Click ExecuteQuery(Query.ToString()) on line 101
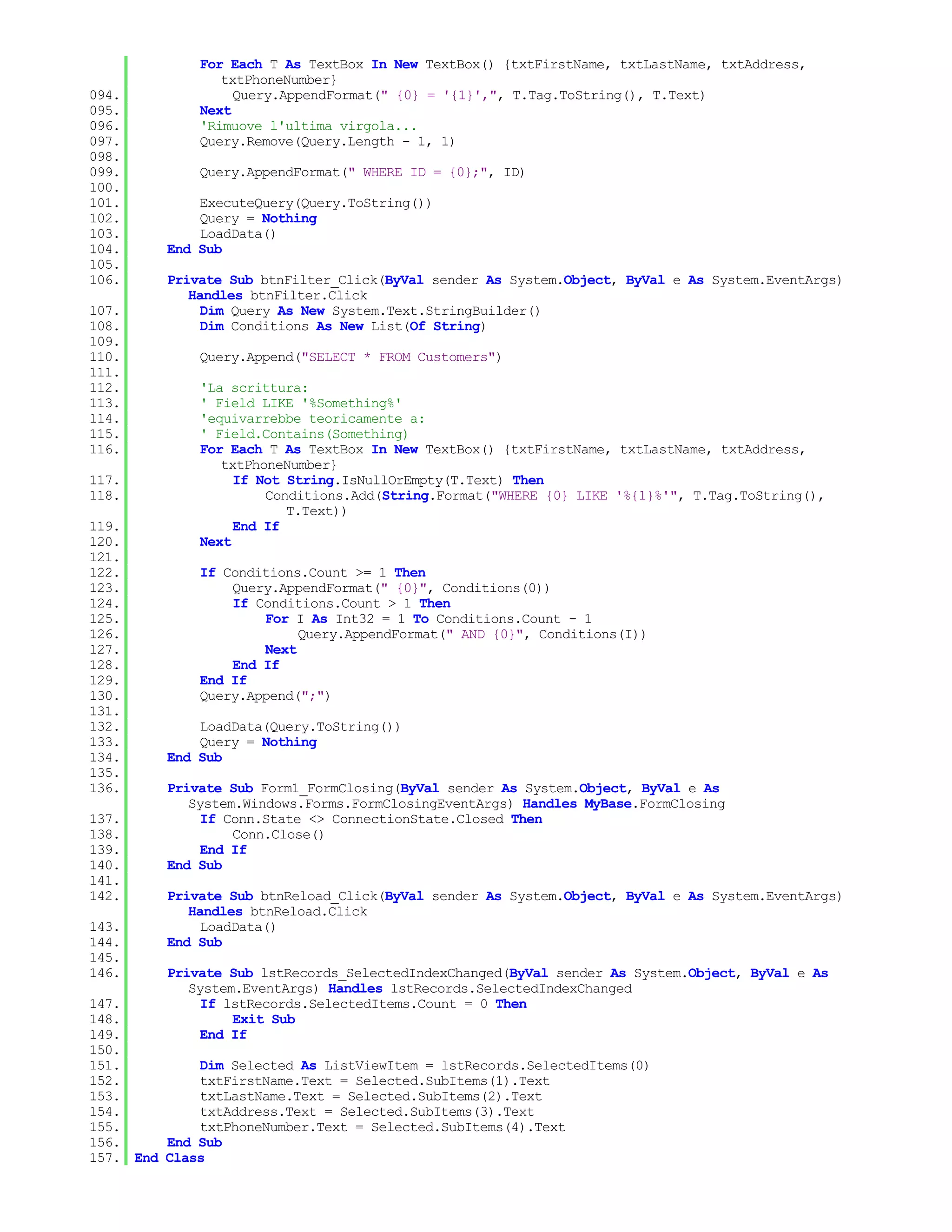This screenshot has height=1232, width=952. click(x=315, y=203)
